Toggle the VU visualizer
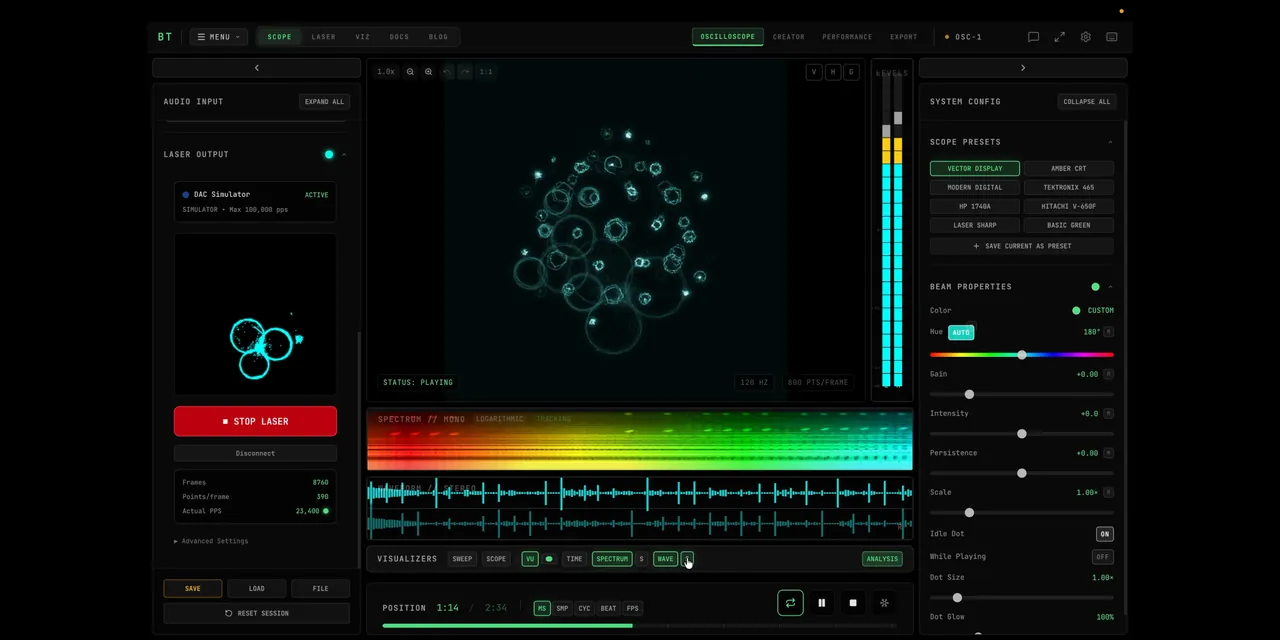 pos(529,559)
